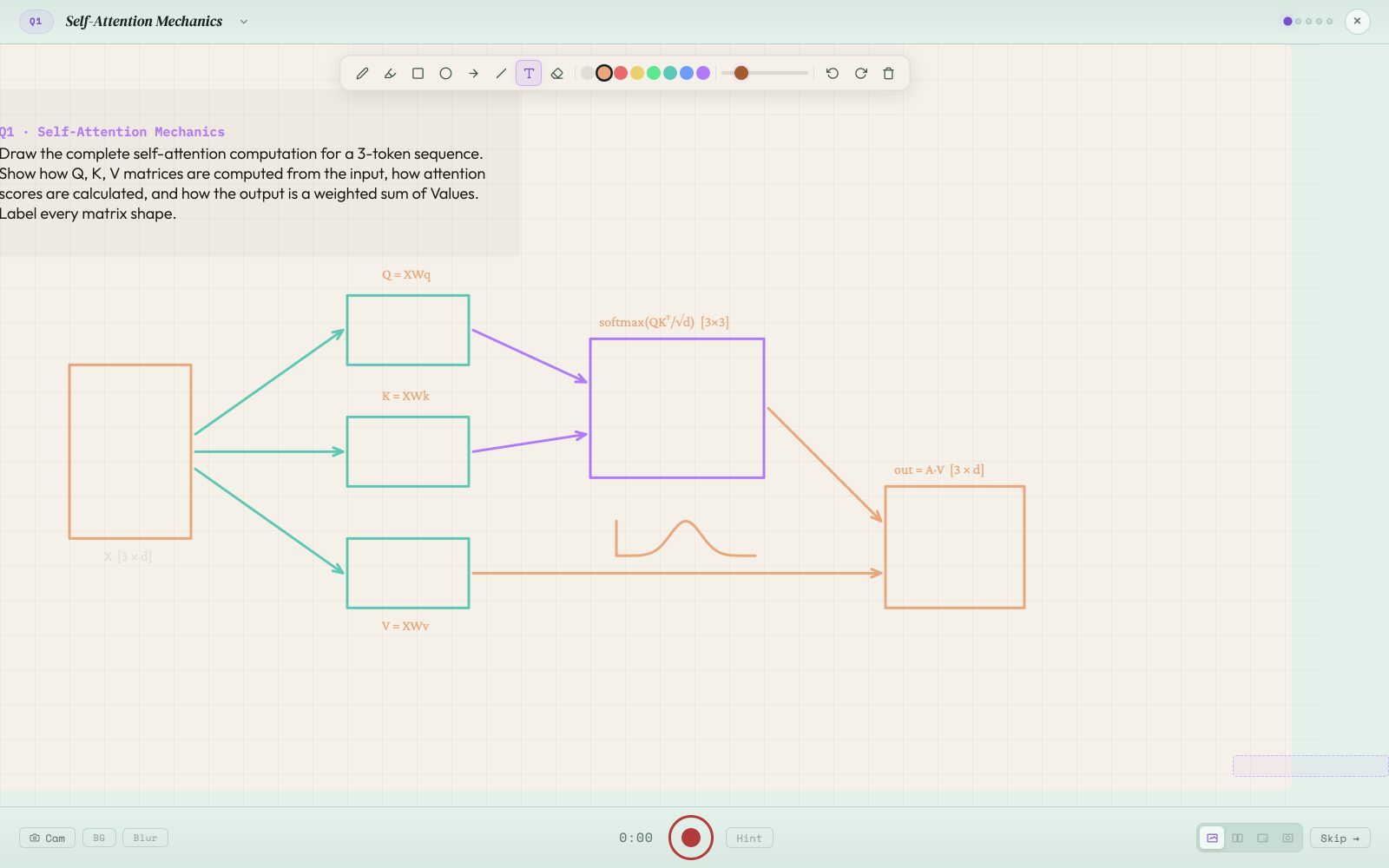
Task: Pick the light gray color swatch
Action: 588,73
